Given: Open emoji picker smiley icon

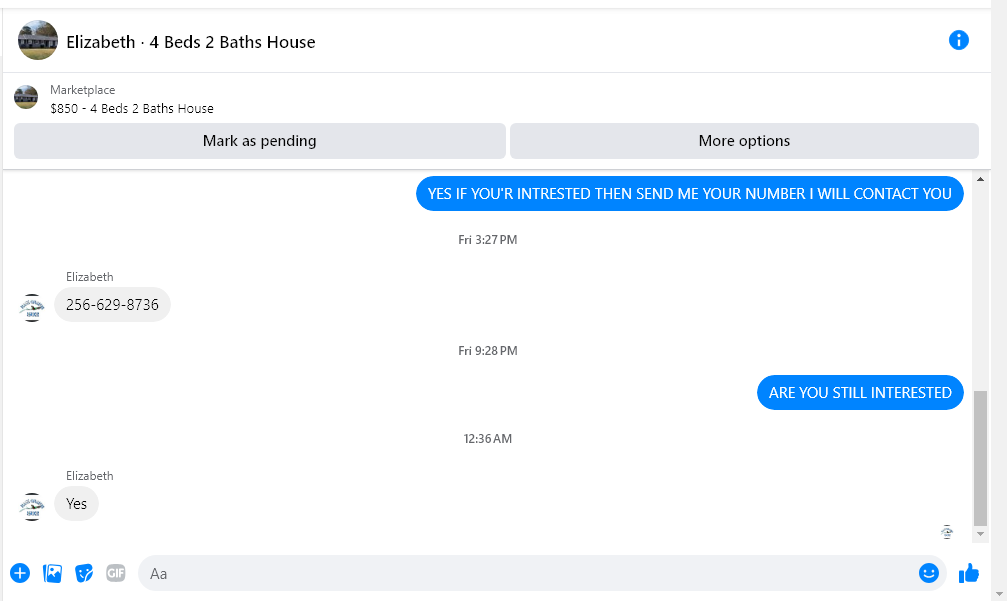Looking at the screenshot, I should (x=929, y=573).
